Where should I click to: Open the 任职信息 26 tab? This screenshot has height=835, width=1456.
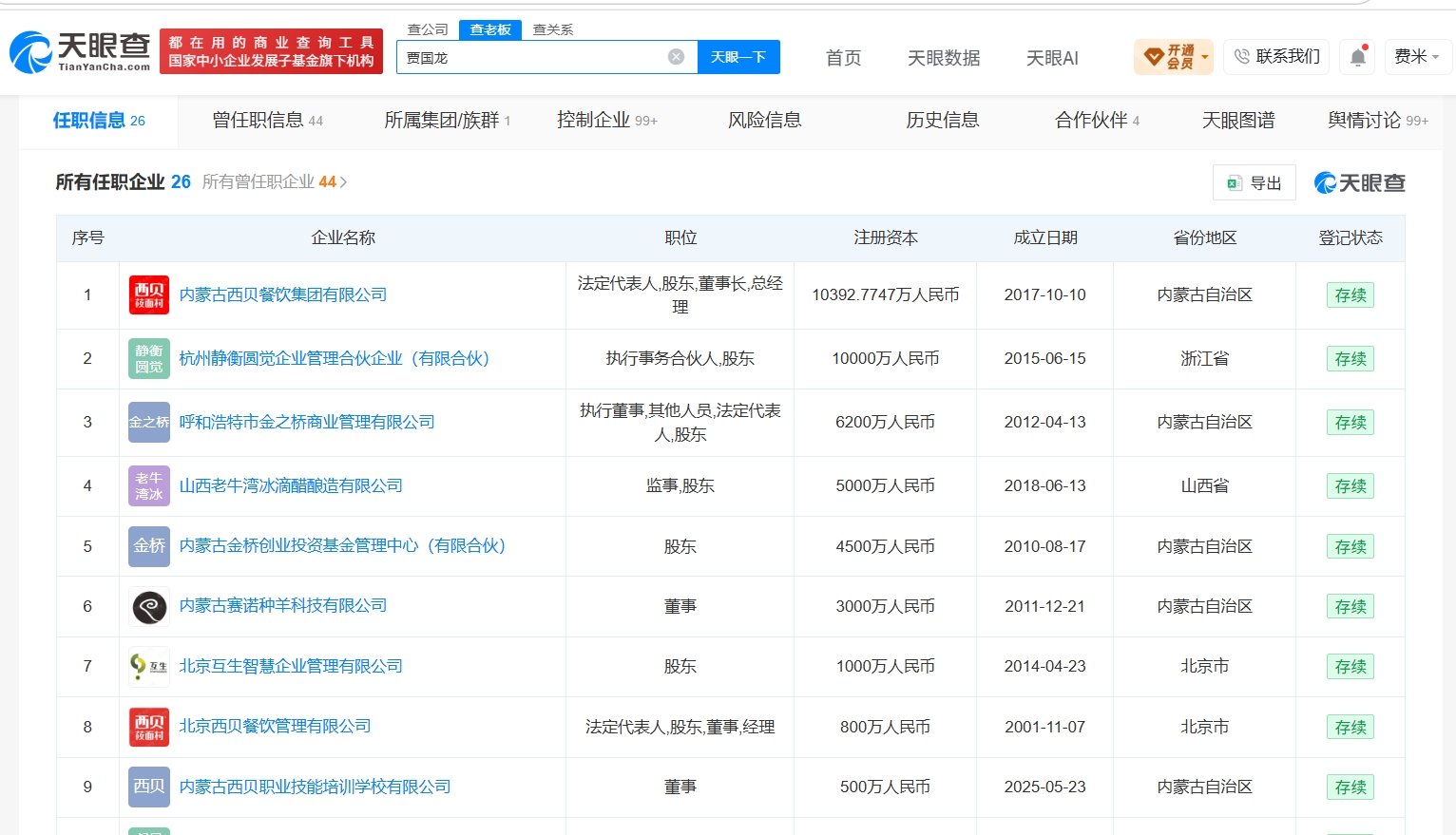point(99,121)
